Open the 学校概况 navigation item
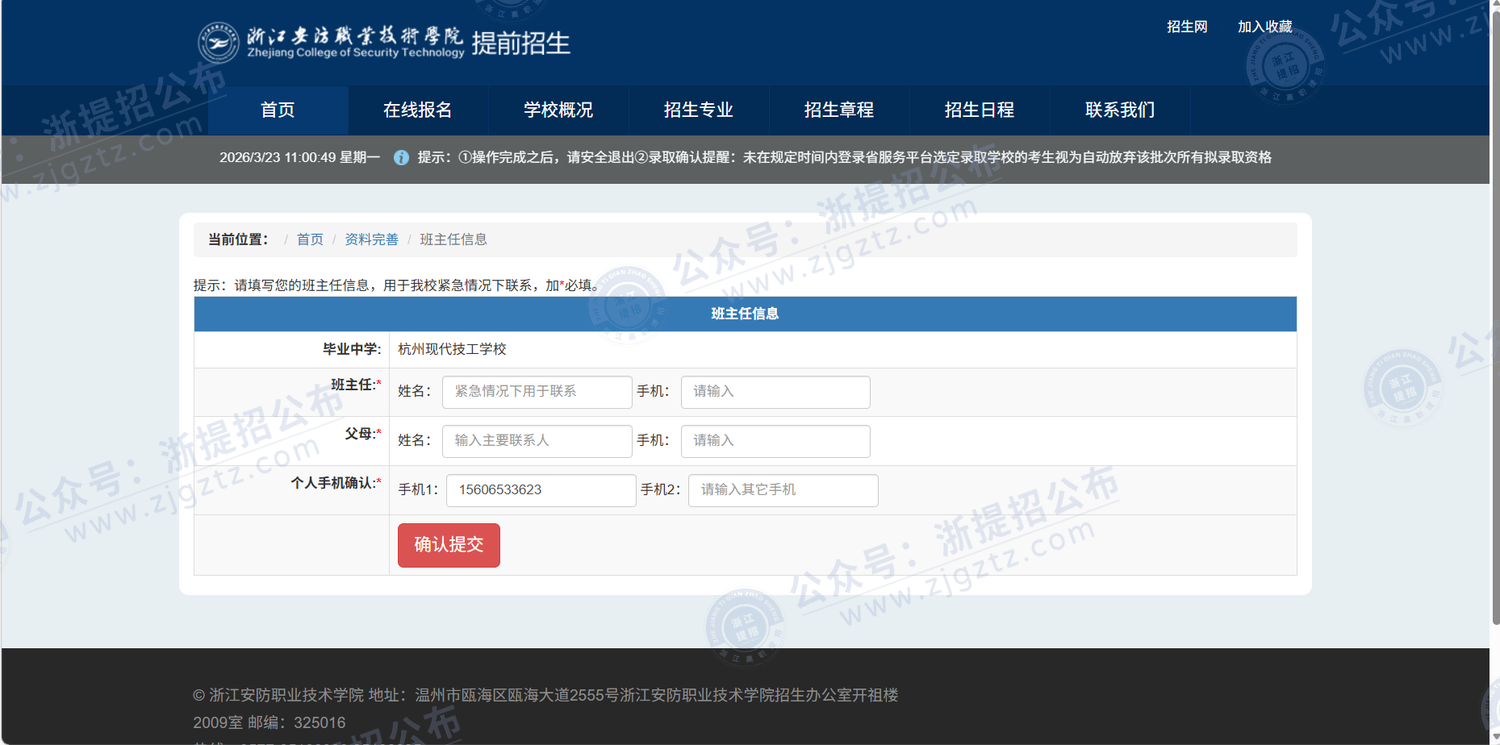This screenshot has height=745, width=1500. coord(558,110)
